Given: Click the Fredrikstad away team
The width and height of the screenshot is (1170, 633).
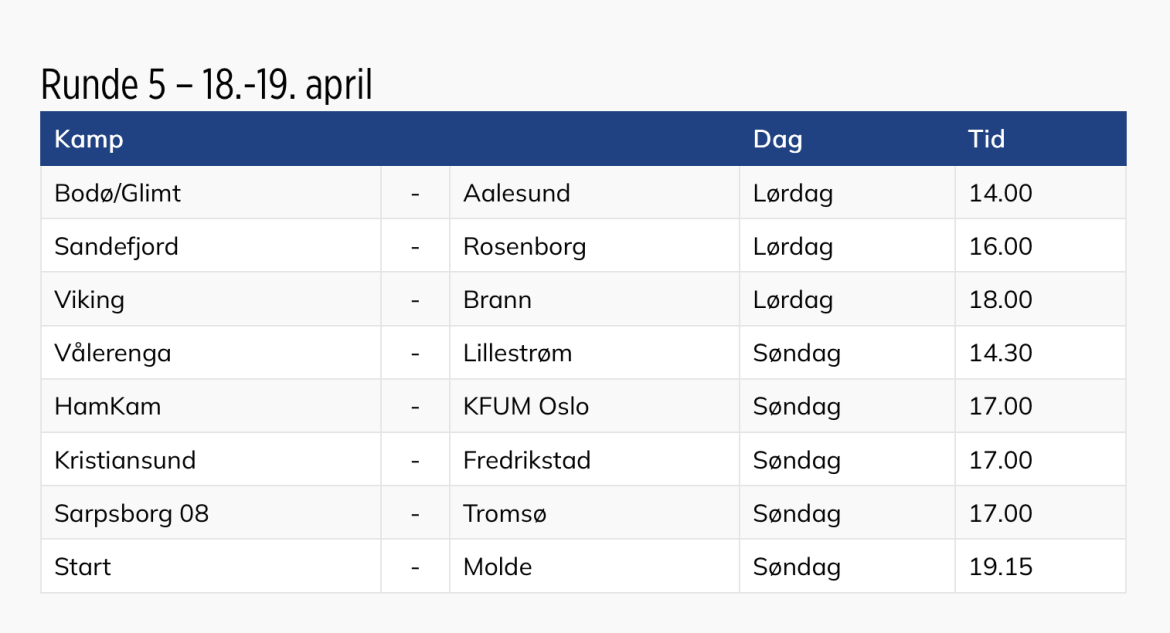Looking at the screenshot, I should (527, 460).
